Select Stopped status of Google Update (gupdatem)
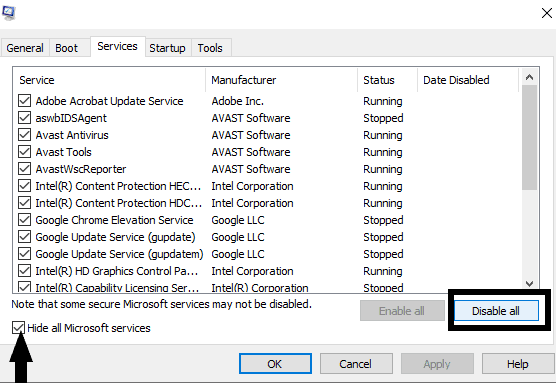This screenshot has width=556, height=383. [383, 254]
